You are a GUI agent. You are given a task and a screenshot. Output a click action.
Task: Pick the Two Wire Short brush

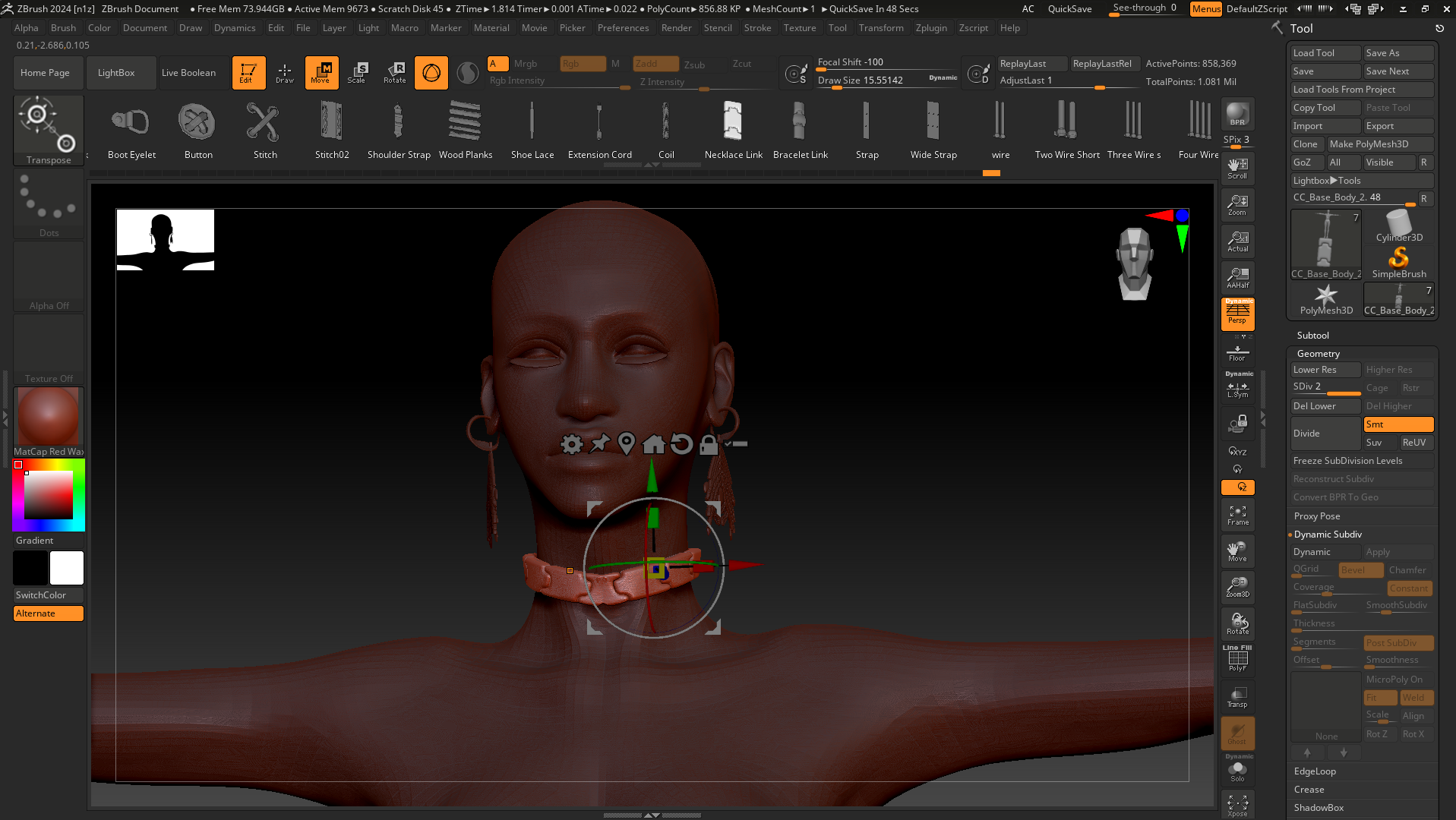tap(1067, 130)
